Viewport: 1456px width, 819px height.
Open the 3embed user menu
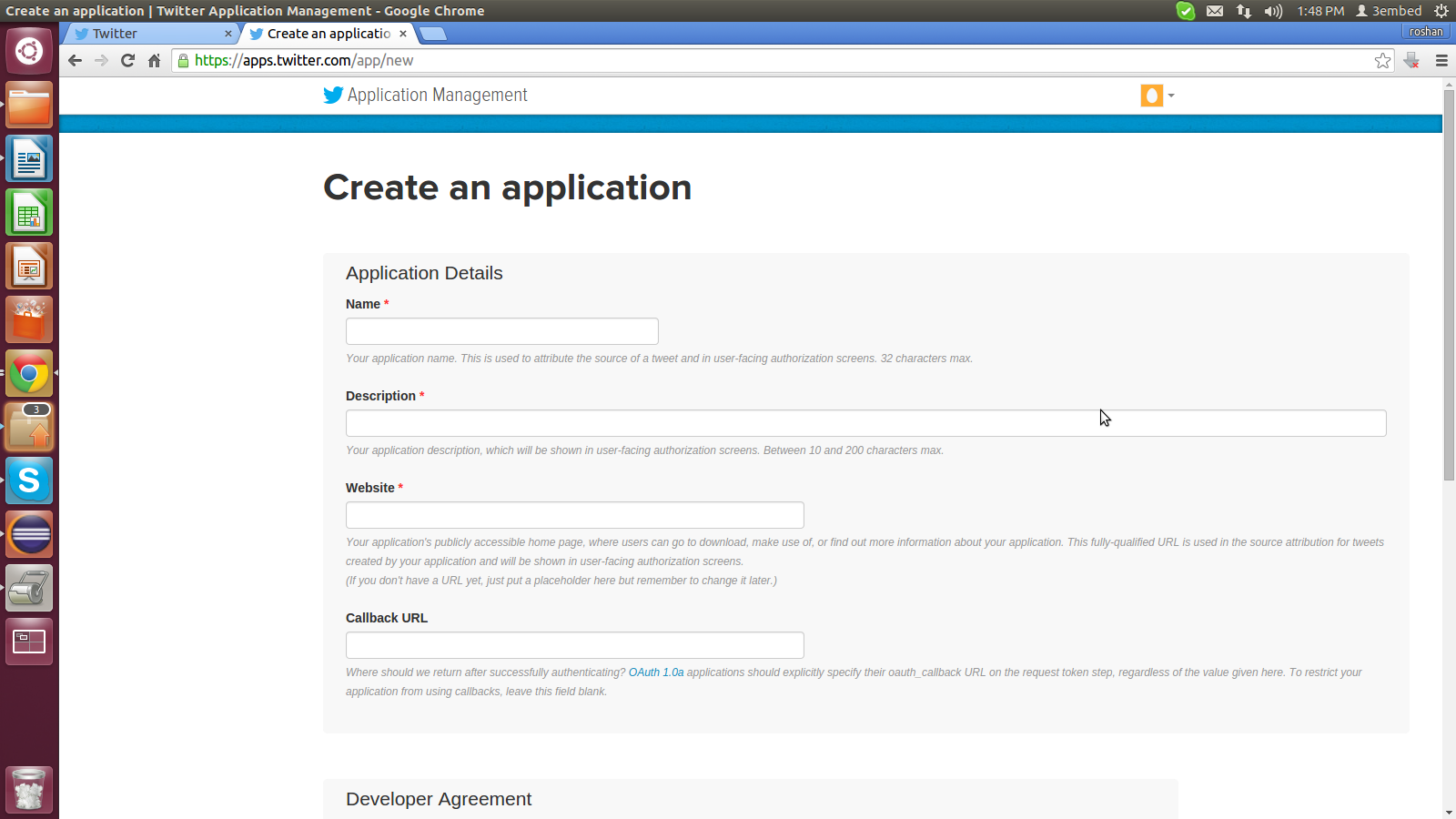pos(1389,11)
